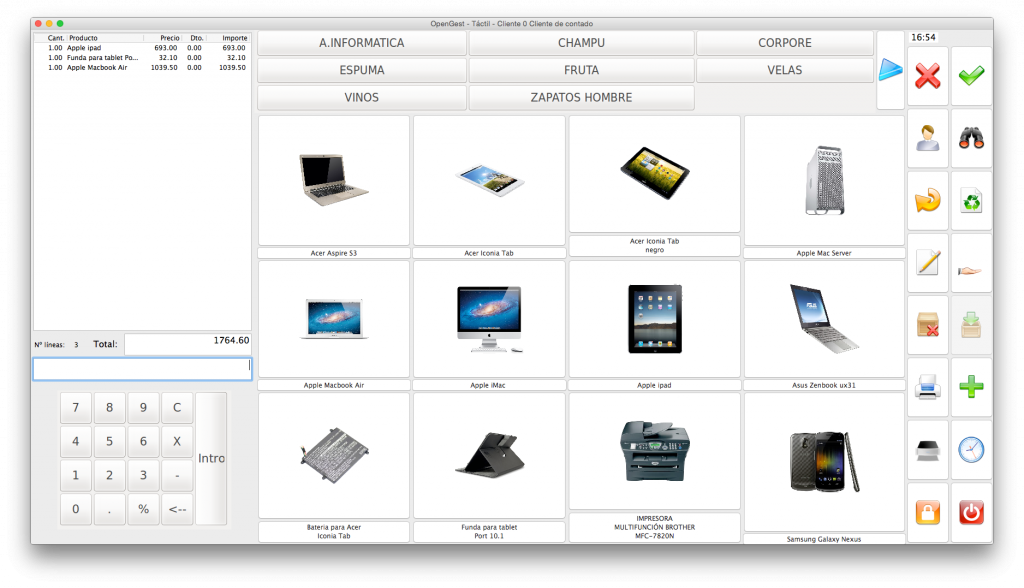Click the notepad with pencil icon

(x=927, y=263)
